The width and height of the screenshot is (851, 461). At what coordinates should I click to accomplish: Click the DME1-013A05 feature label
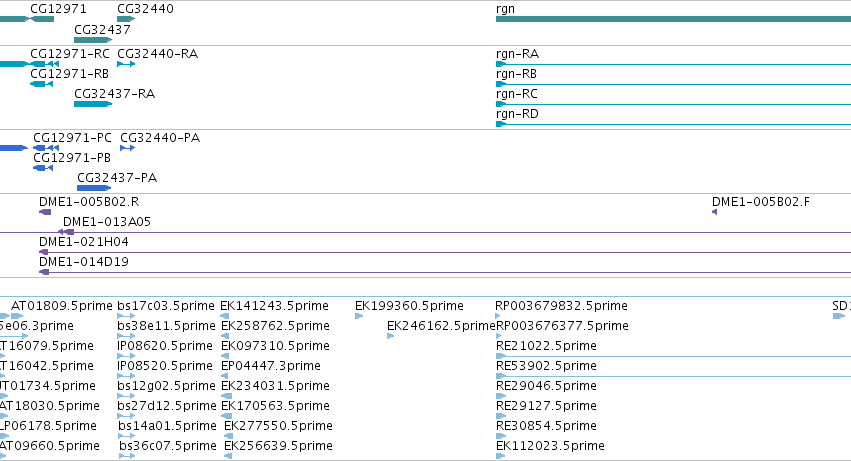click(x=107, y=222)
